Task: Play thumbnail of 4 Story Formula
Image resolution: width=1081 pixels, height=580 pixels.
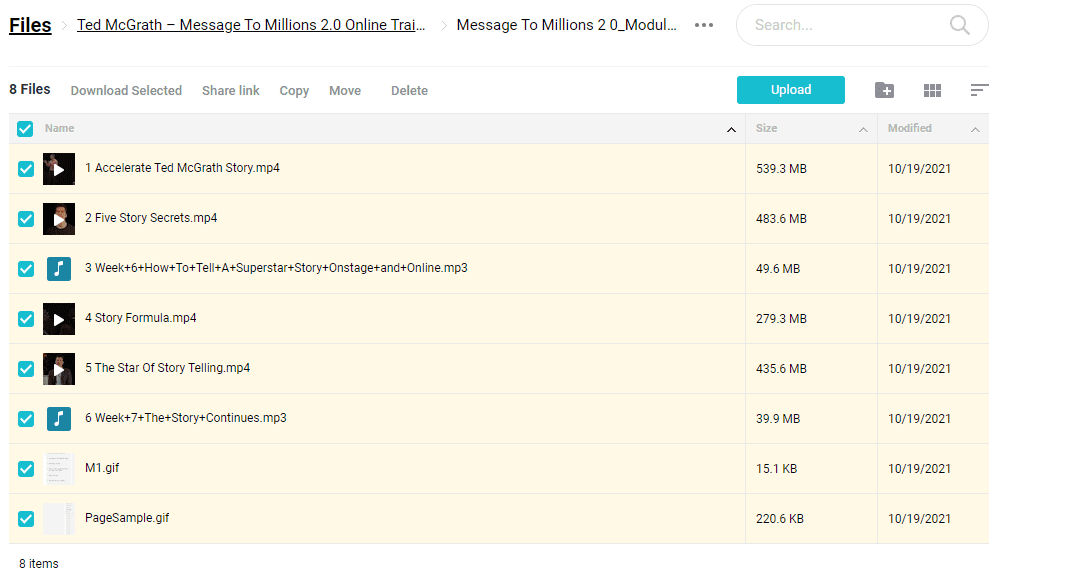Action: point(59,319)
